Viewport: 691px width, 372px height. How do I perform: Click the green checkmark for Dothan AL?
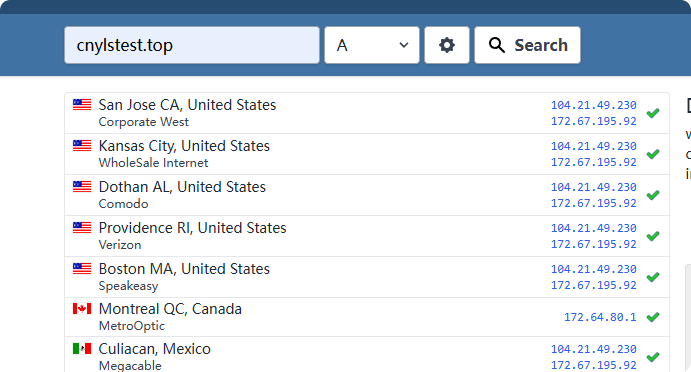pos(653,195)
